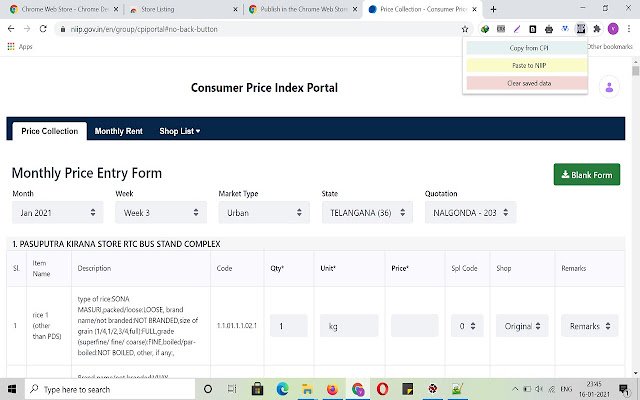Click the blue extension icon left of active one
The image size is (640, 400).
pyautogui.click(x=565, y=29)
